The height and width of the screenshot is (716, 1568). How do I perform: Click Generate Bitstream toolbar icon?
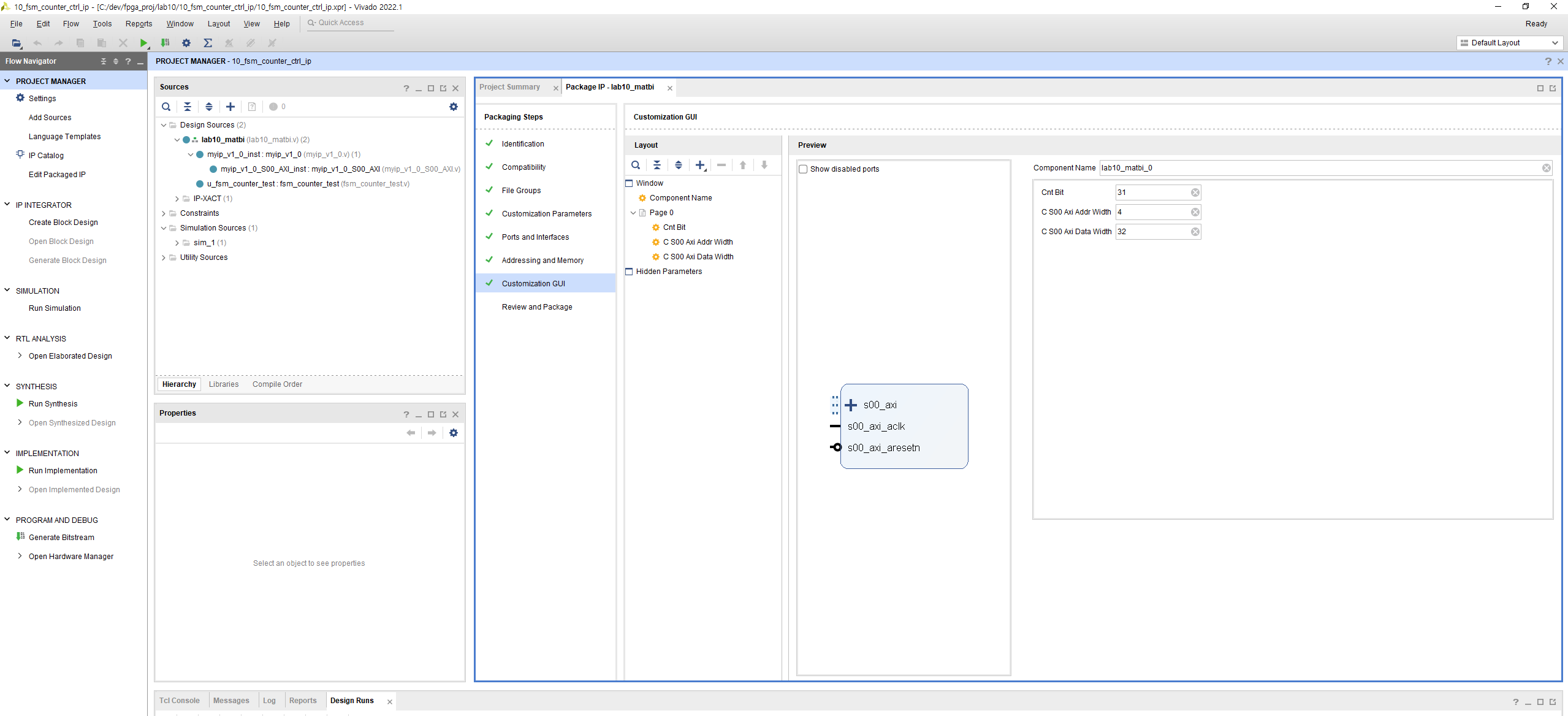[x=165, y=43]
